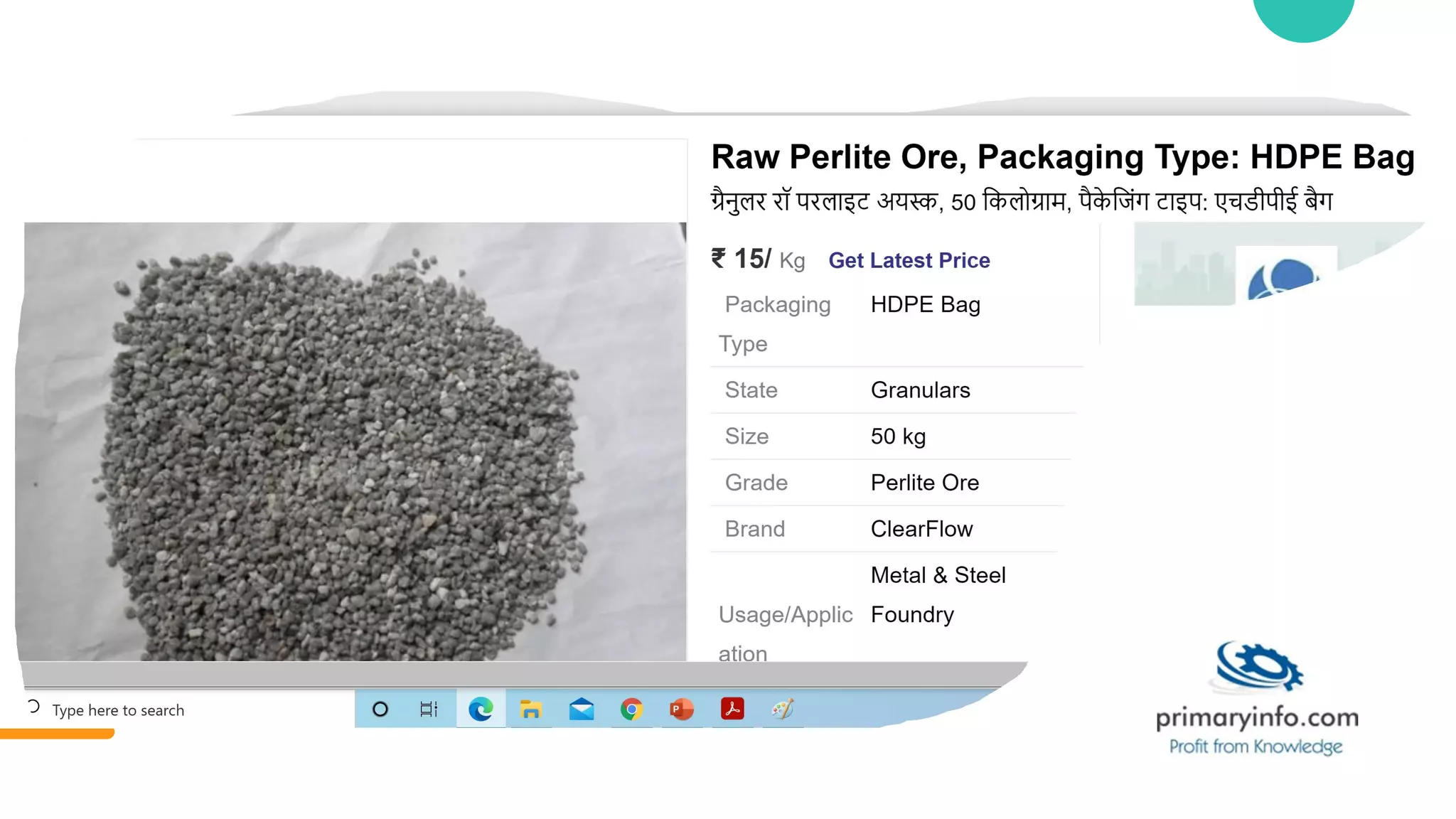Open File Explorer folder icon
Viewport: 1456px width, 819px height.
[530, 709]
